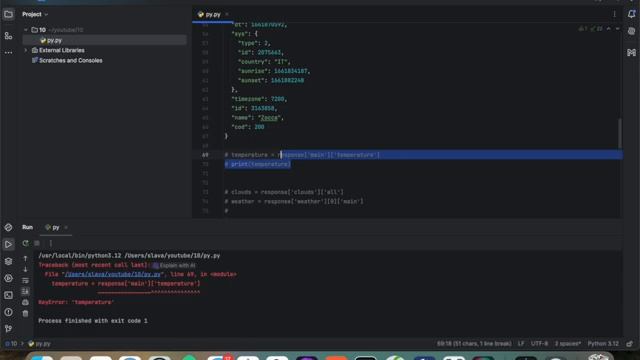Show more tool windows via ellipsis icon

click(8, 53)
